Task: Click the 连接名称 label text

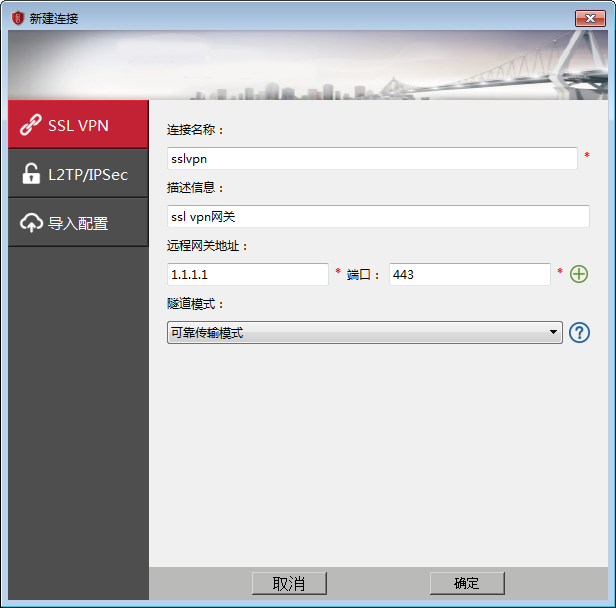Action: [195, 130]
